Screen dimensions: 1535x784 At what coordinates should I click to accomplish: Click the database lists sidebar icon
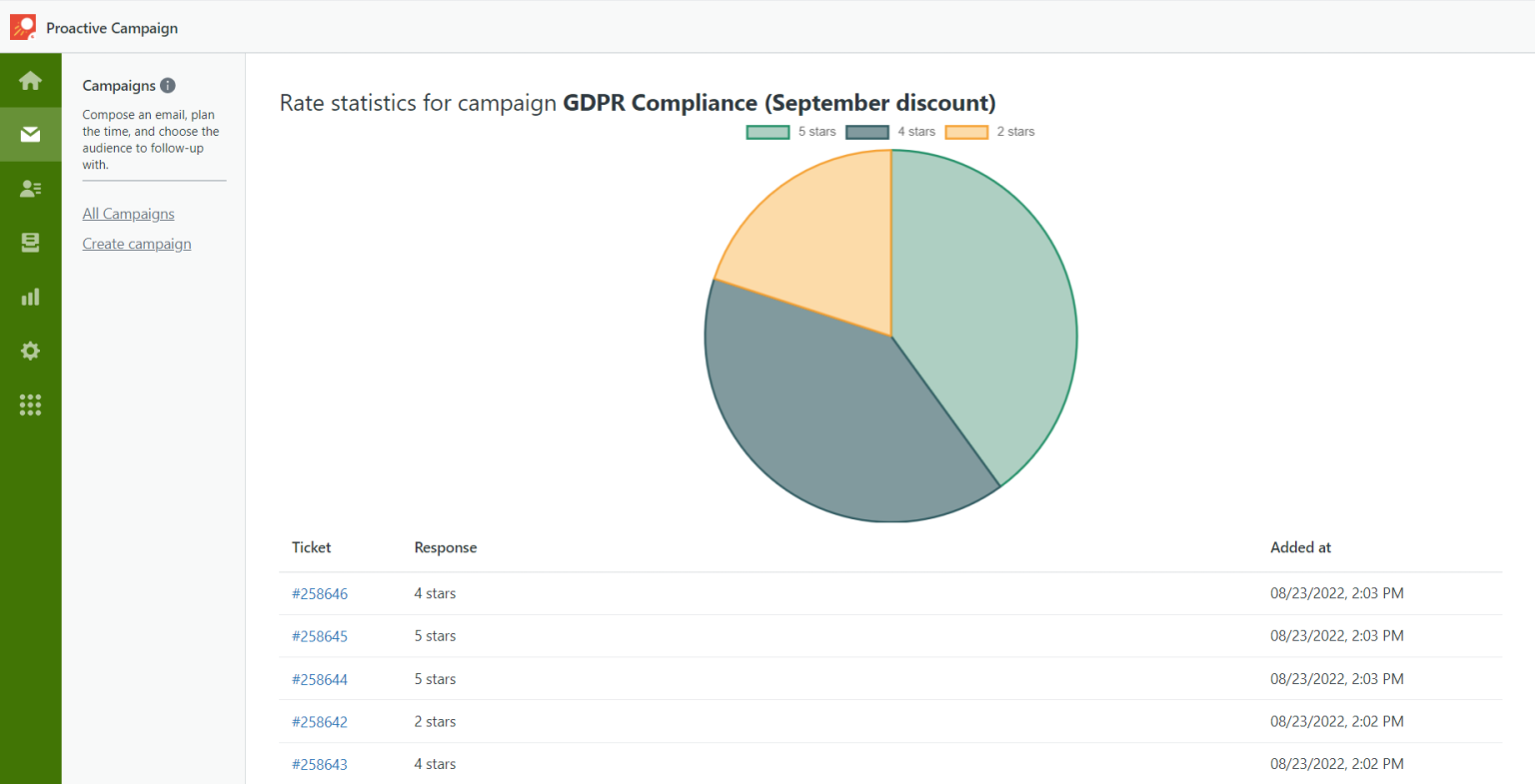[30, 242]
